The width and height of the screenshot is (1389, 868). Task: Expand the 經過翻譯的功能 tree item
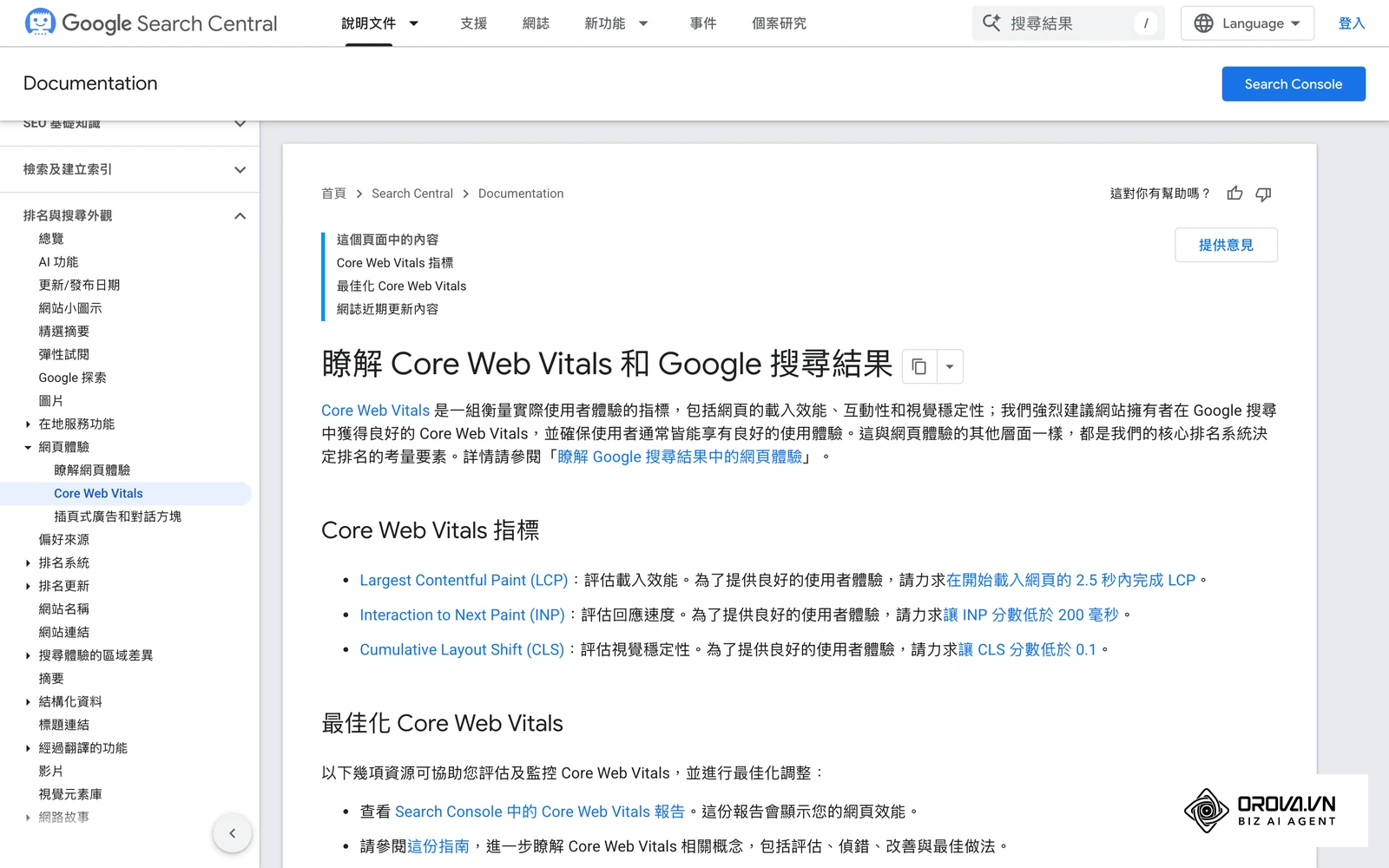(28, 748)
